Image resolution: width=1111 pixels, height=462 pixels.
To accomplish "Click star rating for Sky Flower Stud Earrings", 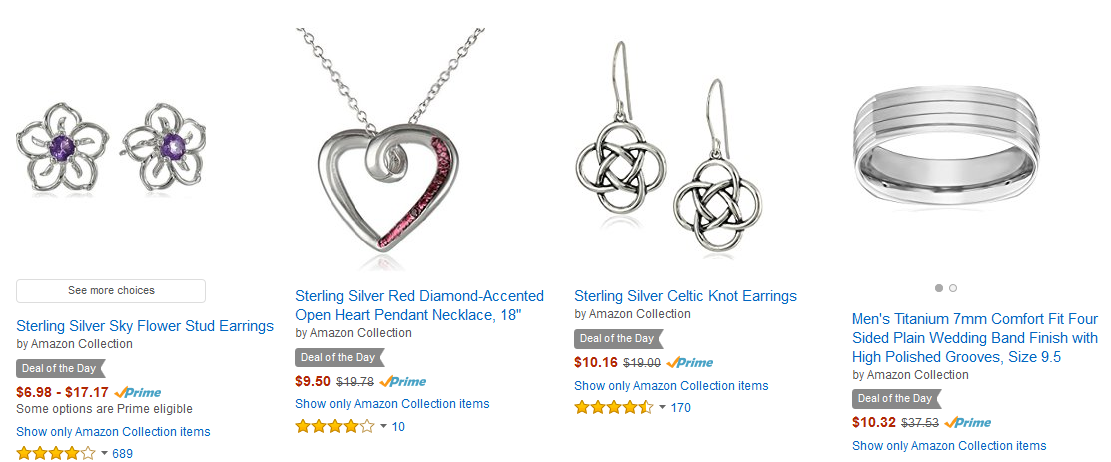I will pos(55,453).
